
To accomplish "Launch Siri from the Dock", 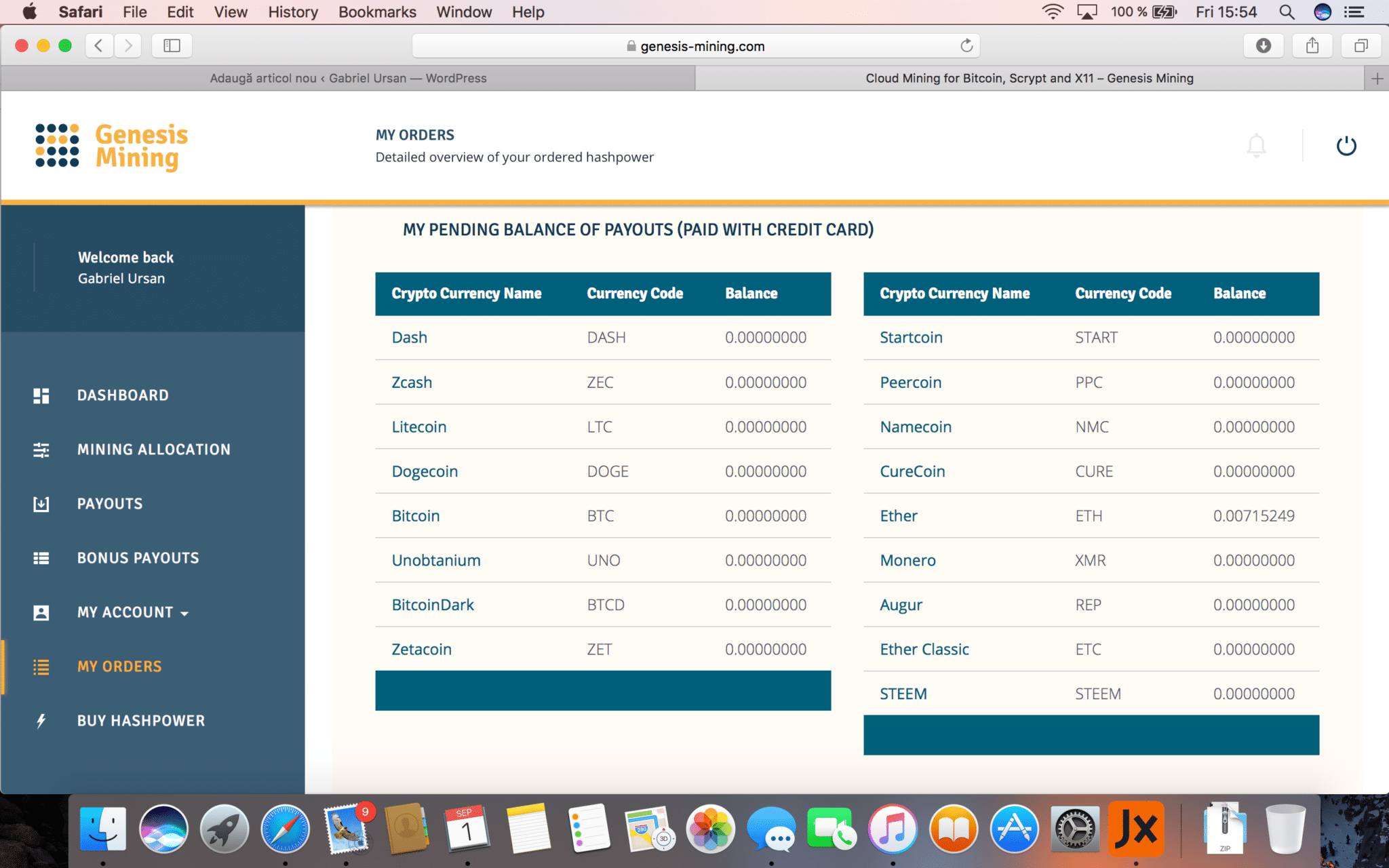I will click(x=163, y=829).
